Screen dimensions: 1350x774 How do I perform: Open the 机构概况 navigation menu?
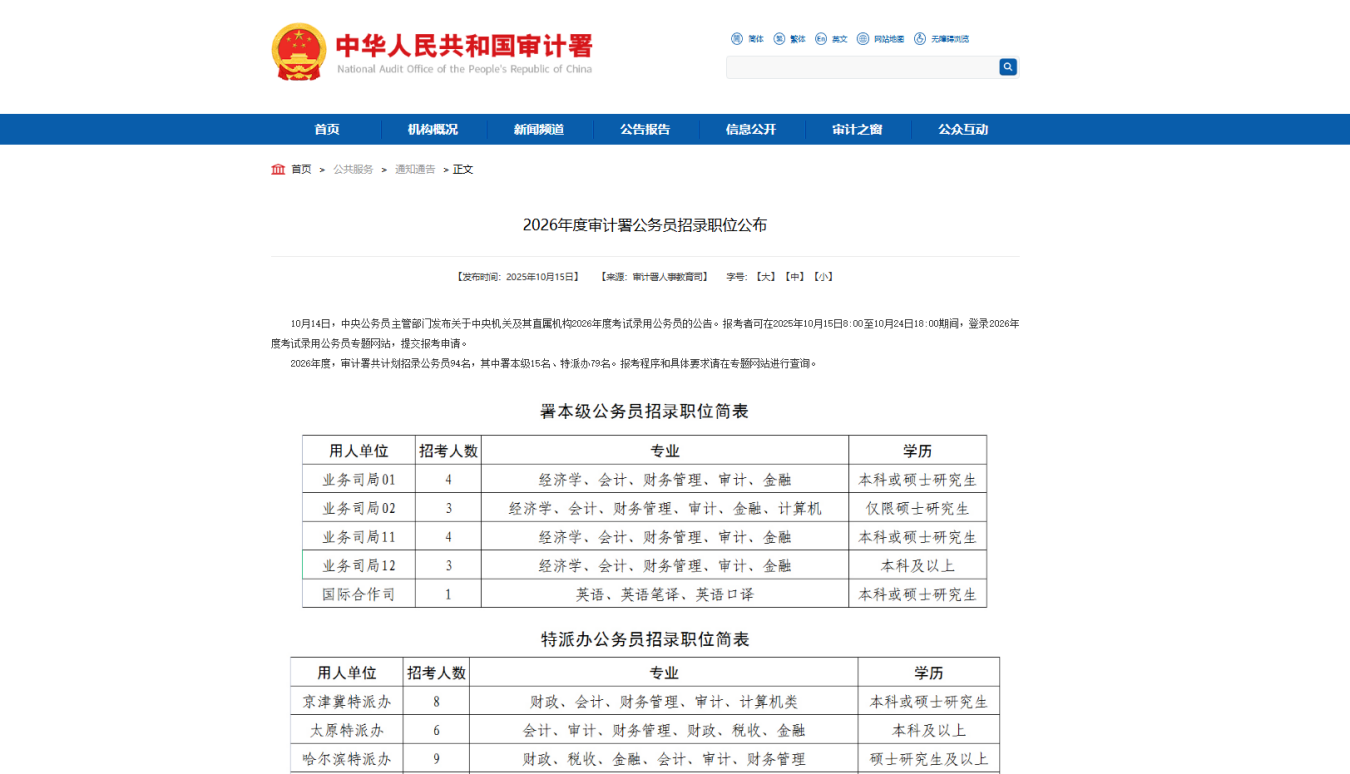coord(433,129)
